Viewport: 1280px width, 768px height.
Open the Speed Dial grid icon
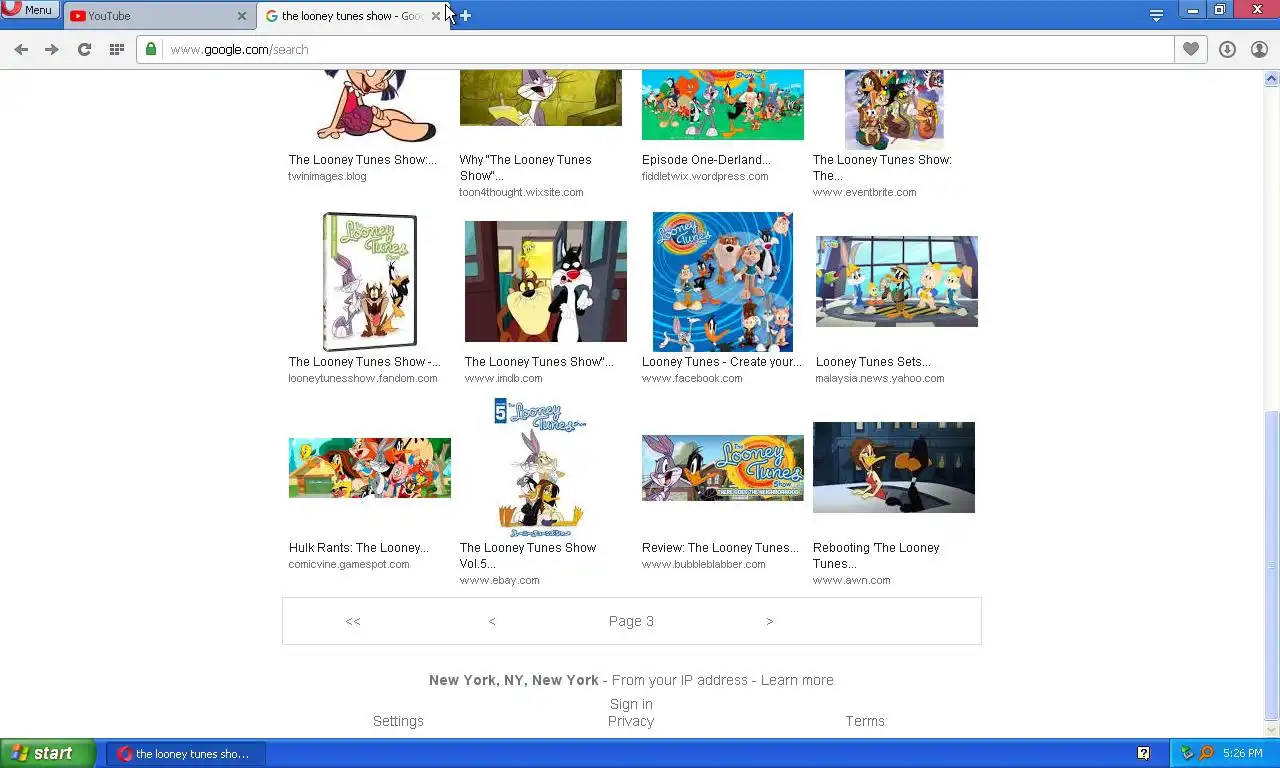tap(116, 49)
